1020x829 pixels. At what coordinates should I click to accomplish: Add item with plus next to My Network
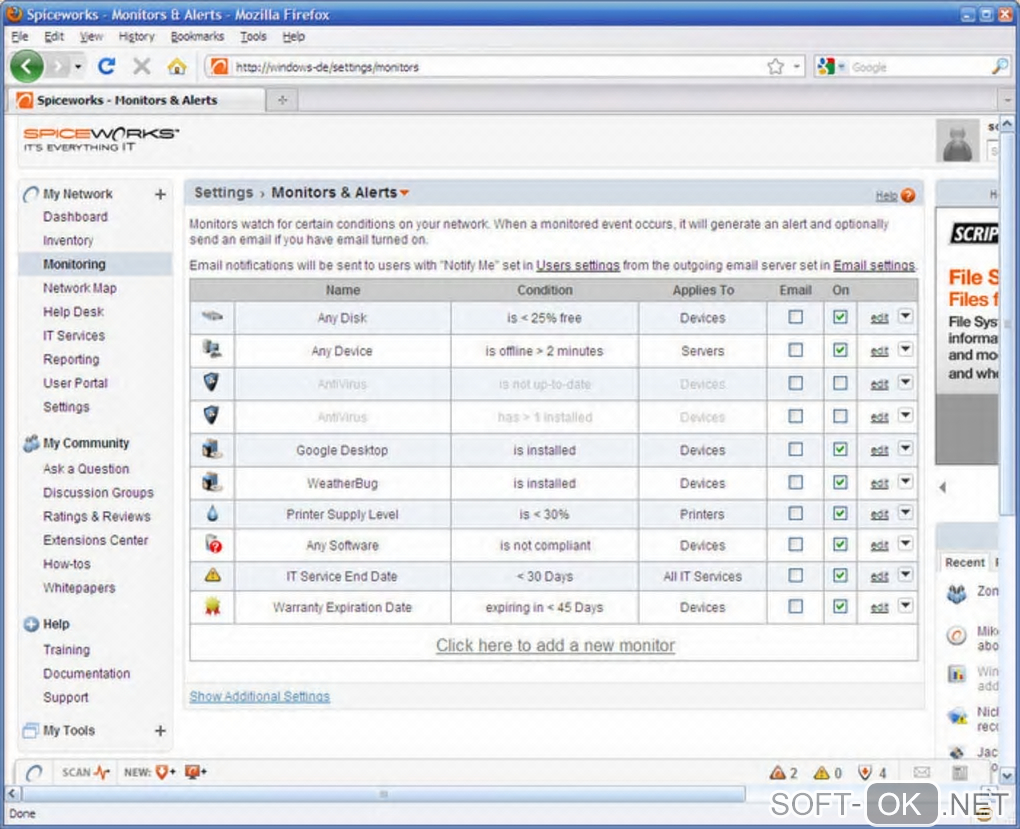160,194
